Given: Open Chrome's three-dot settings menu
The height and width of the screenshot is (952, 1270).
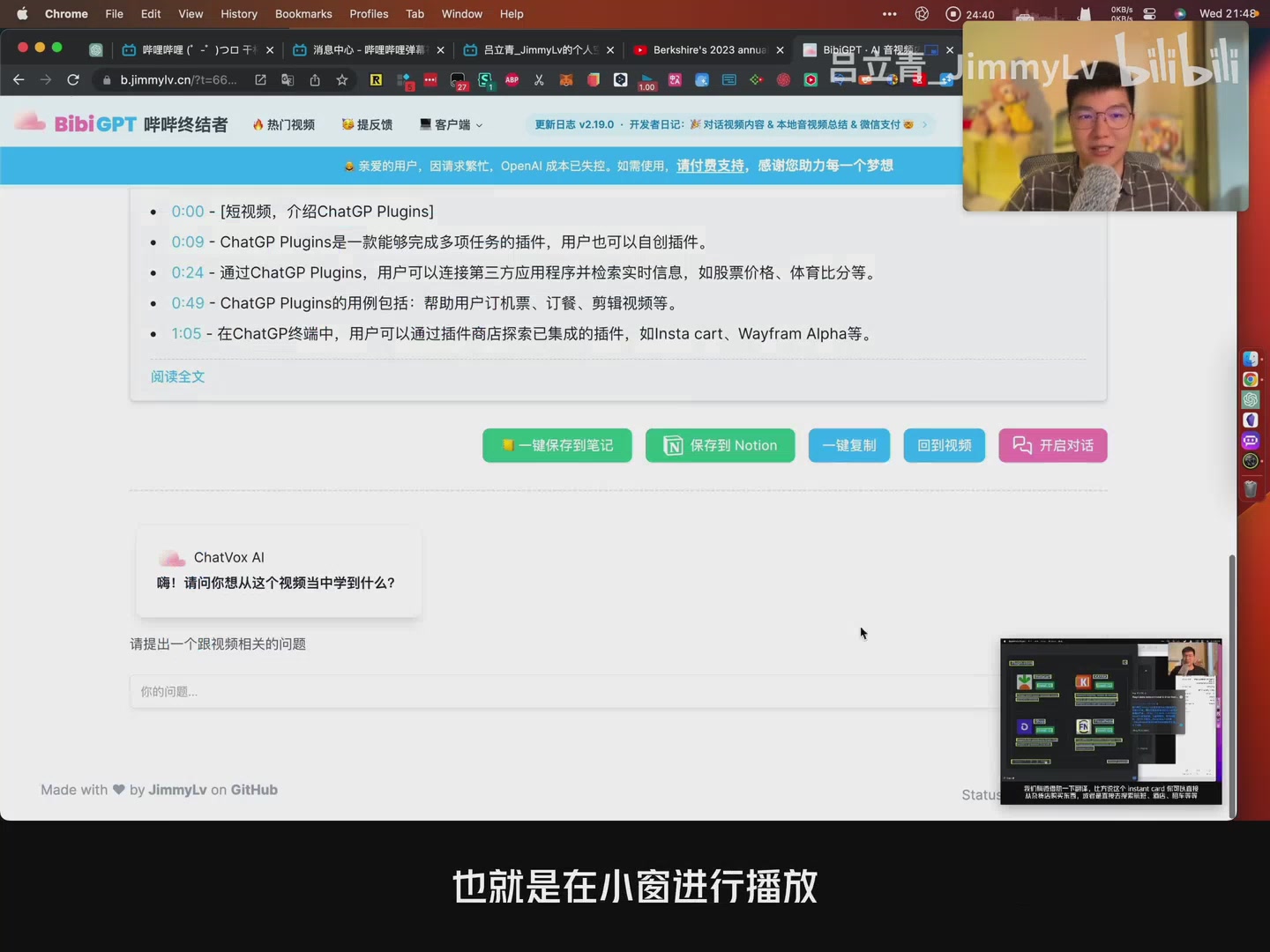Looking at the screenshot, I should pos(889,14).
